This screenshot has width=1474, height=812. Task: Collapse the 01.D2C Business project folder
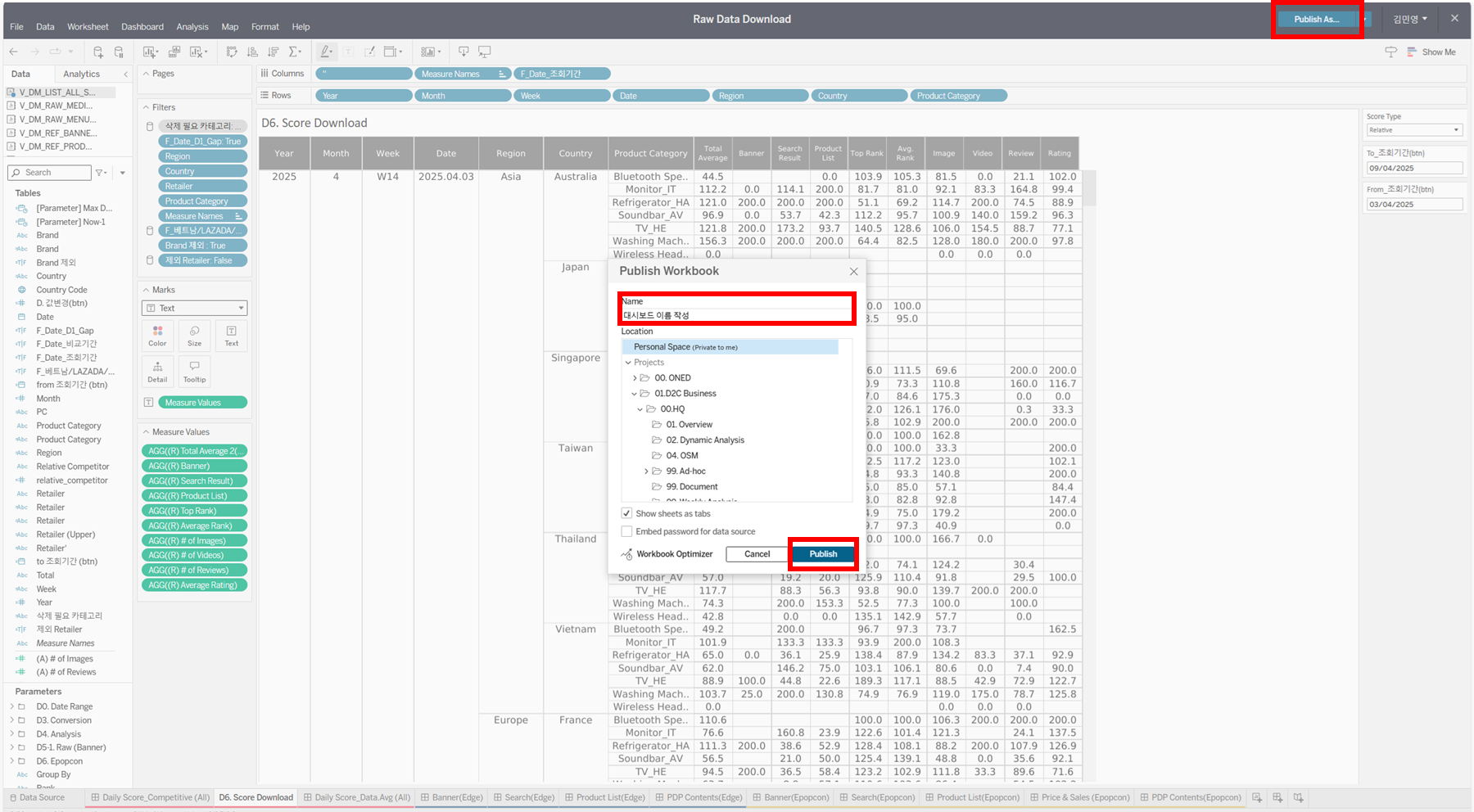(634, 394)
